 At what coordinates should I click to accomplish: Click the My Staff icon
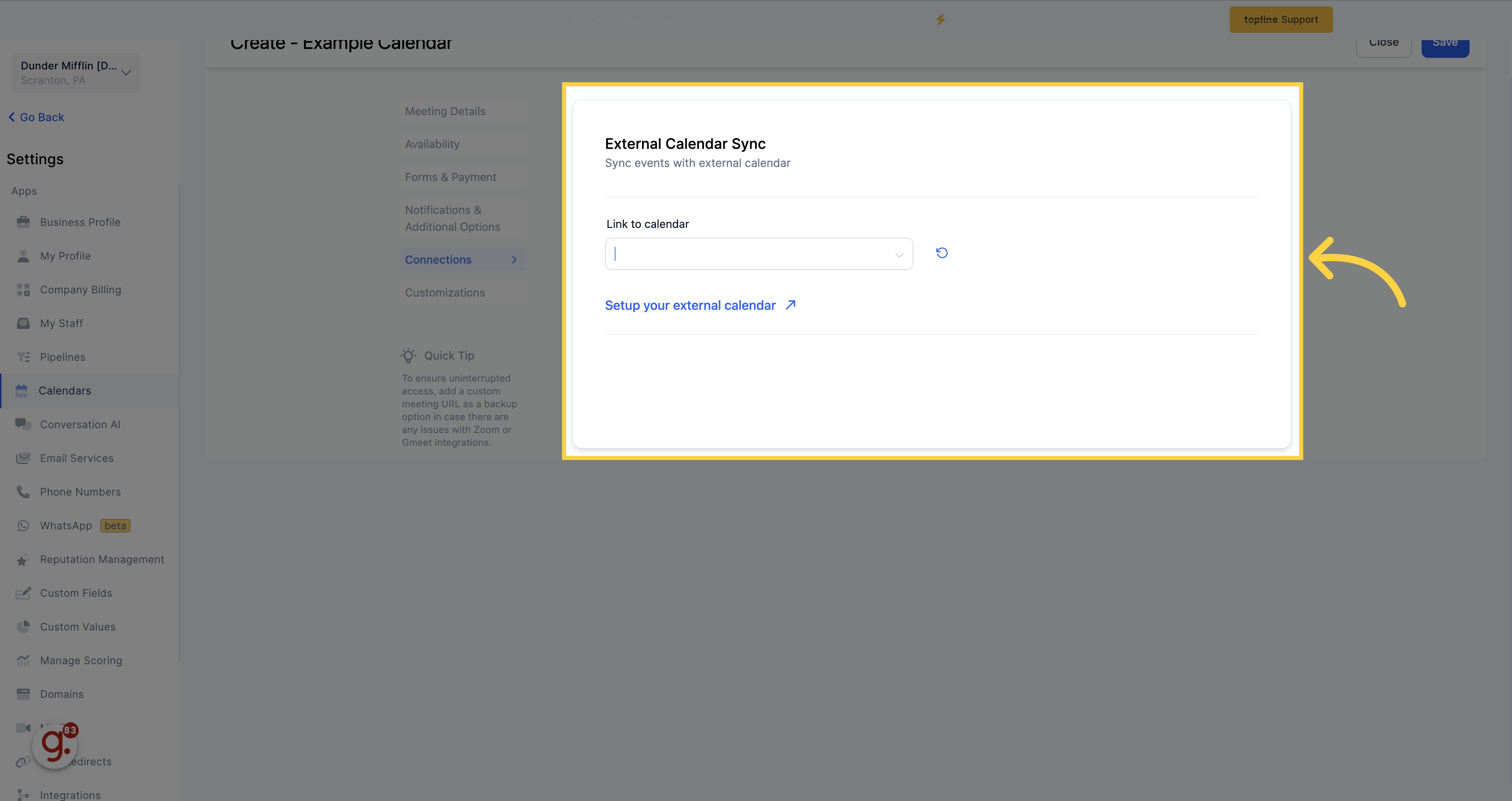point(23,323)
